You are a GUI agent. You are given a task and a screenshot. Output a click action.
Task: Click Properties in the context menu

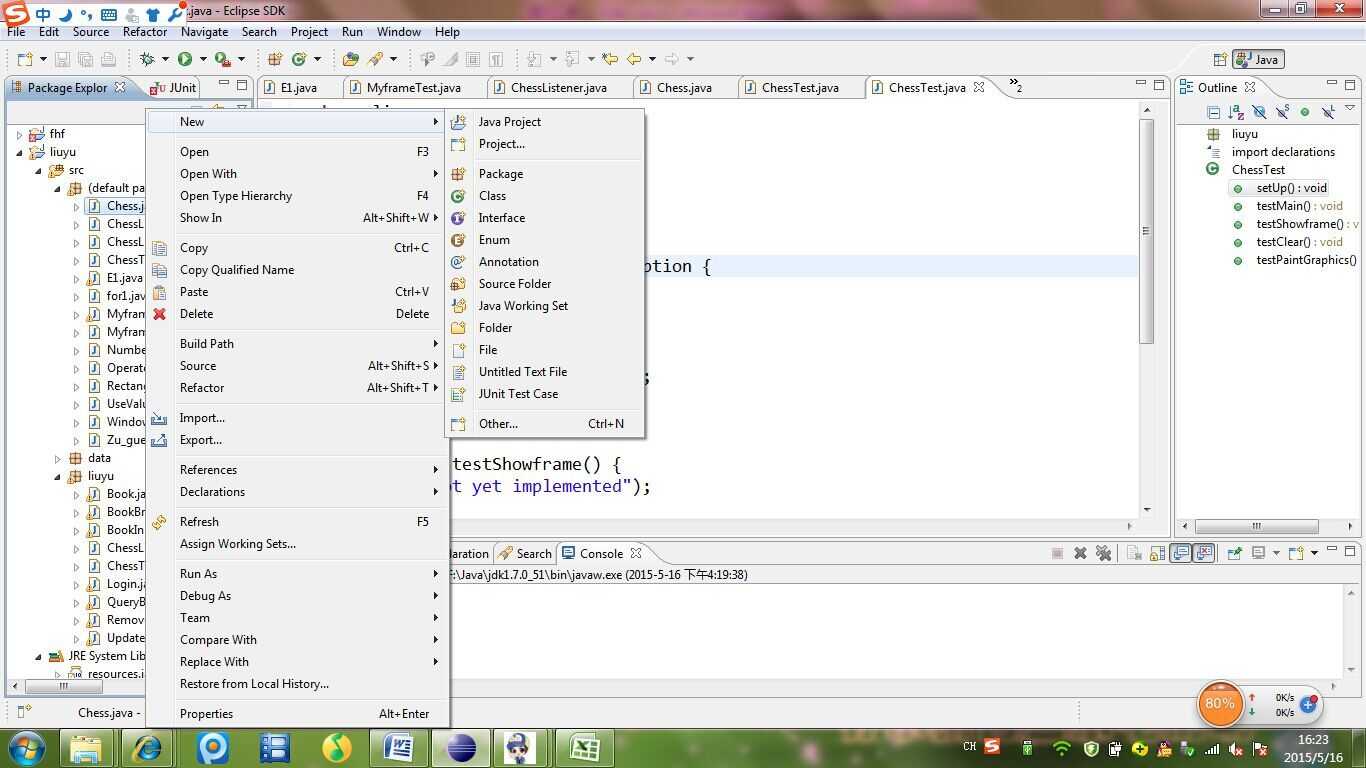[x=298, y=714]
